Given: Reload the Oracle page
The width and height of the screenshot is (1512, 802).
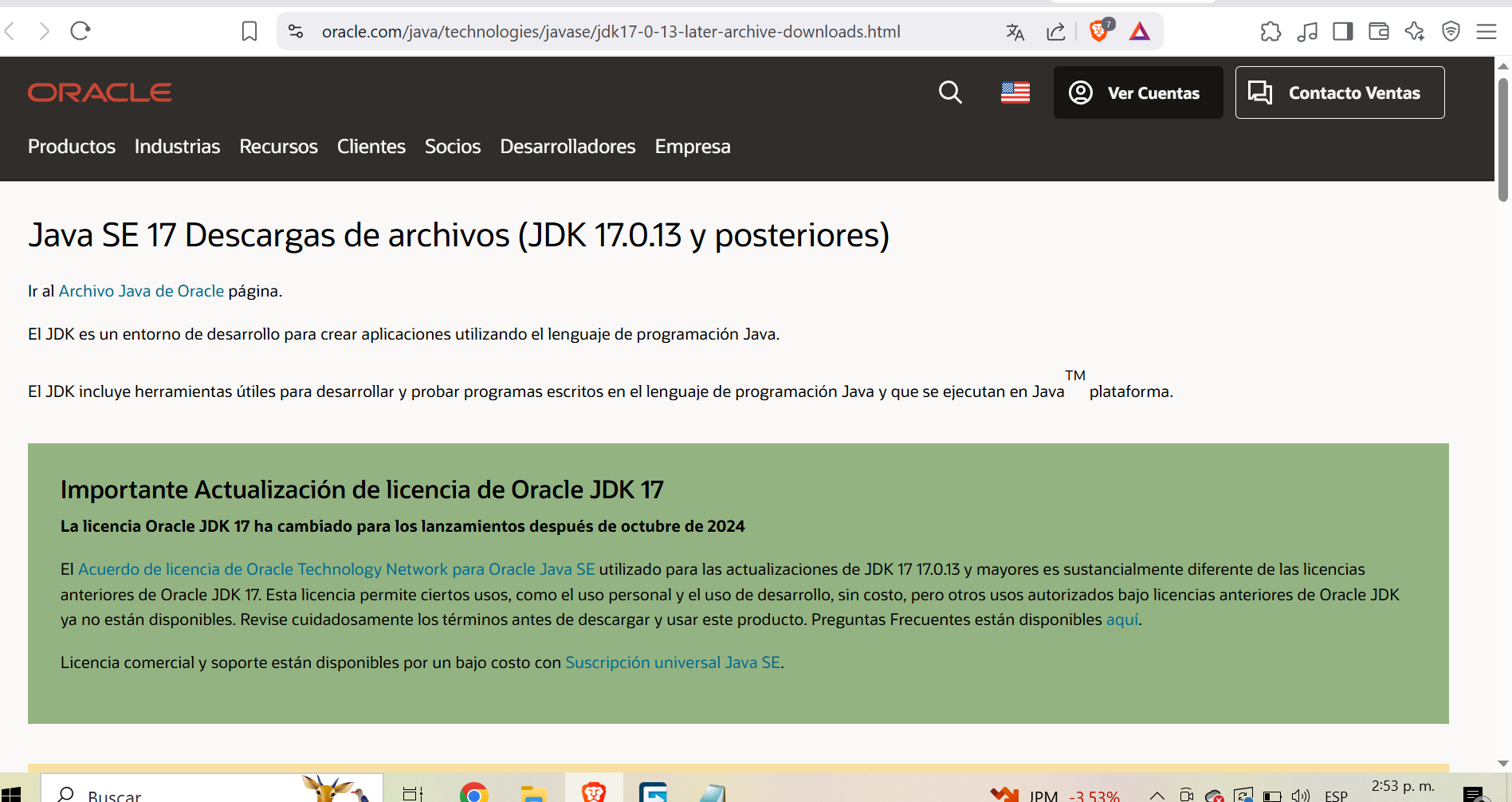Looking at the screenshot, I should click(x=81, y=31).
